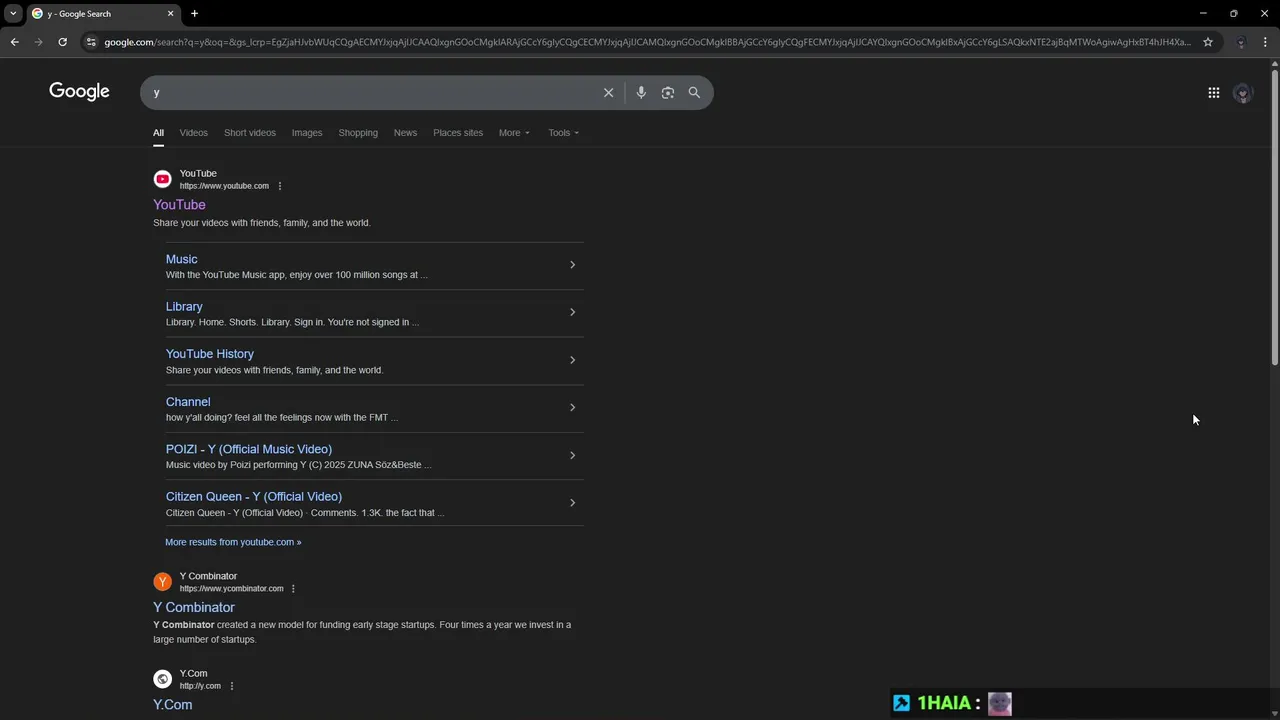The width and height of the screenshot is (1280, 720).
Task: Expand the Music sitelink chevron
Action: (x=572, y=265)
